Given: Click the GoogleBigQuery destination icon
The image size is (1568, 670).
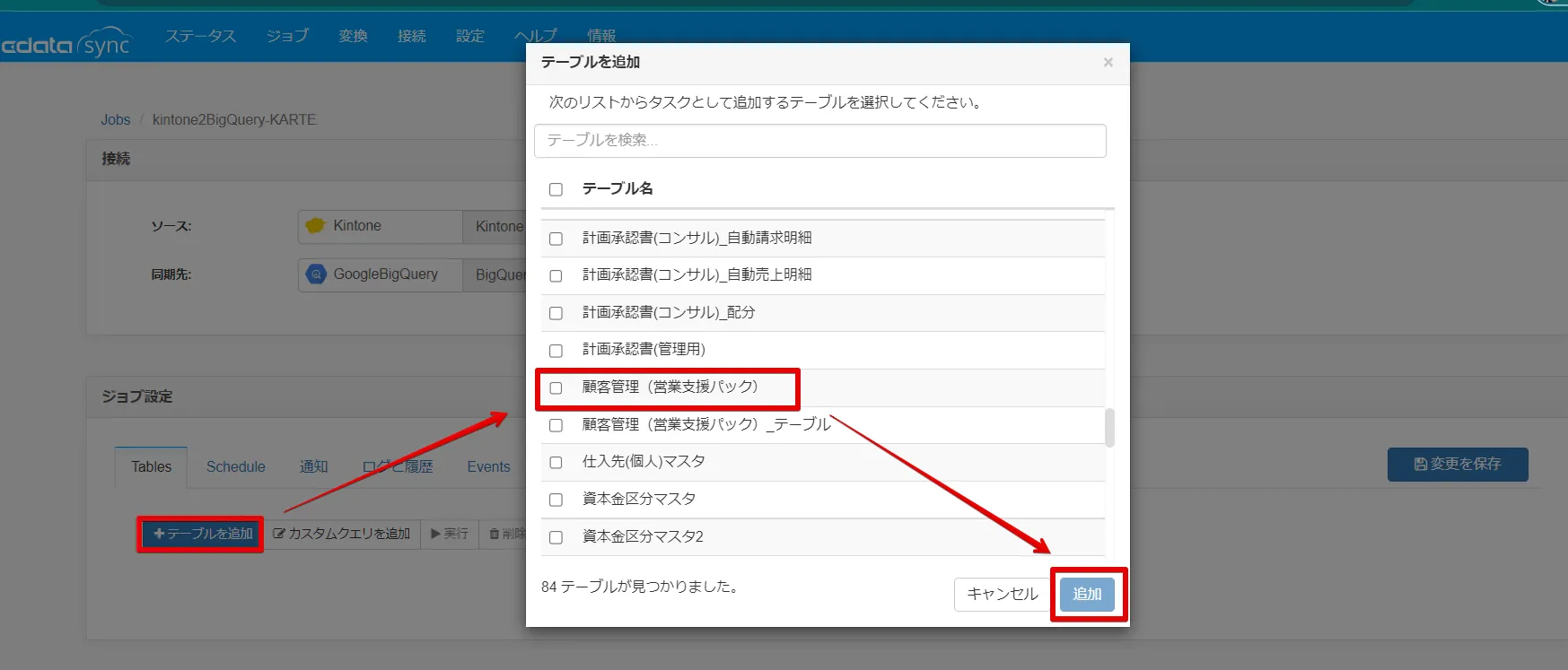Looking at the screenshot, I should (x=316, y=274).
